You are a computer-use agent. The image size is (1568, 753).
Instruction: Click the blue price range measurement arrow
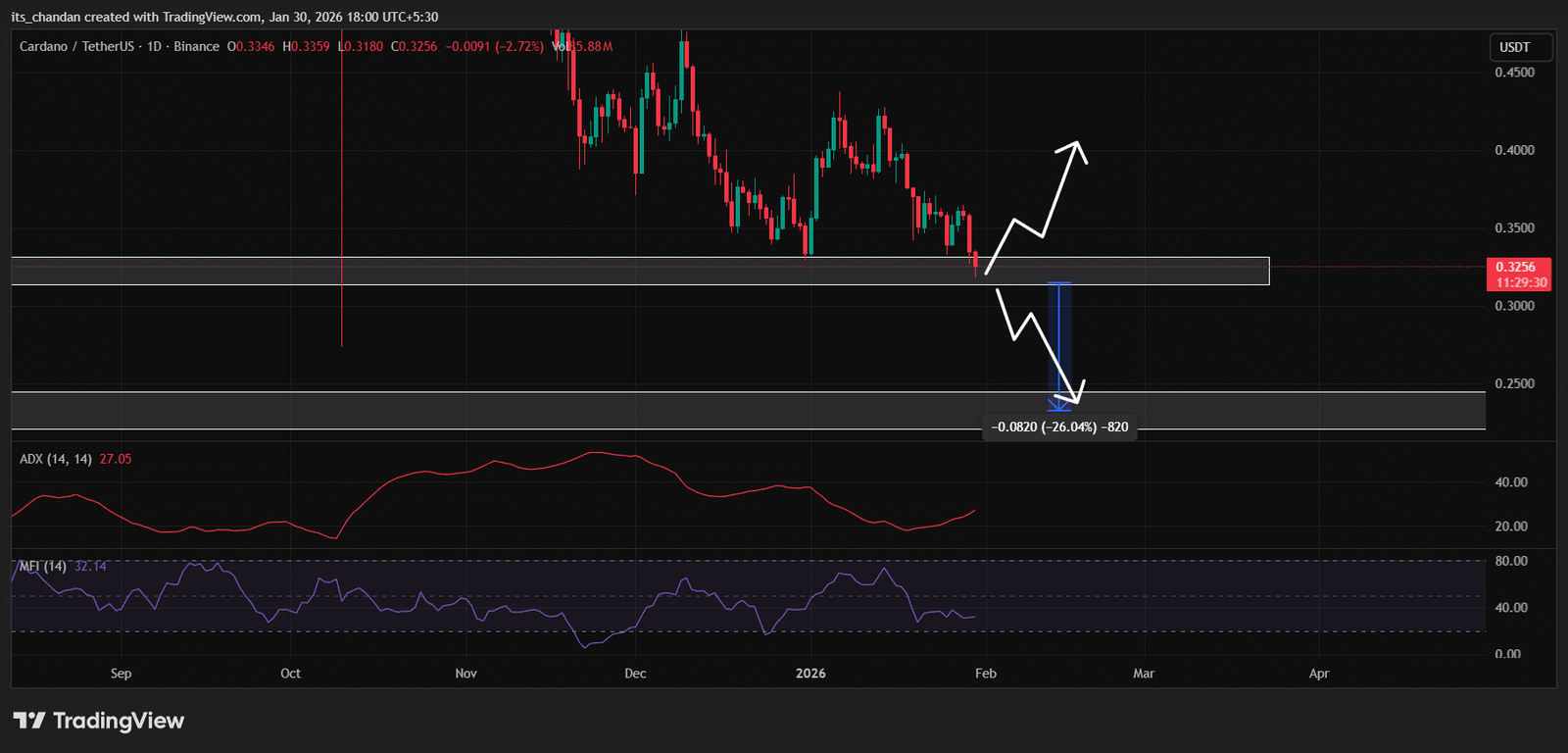[1058, 343]
